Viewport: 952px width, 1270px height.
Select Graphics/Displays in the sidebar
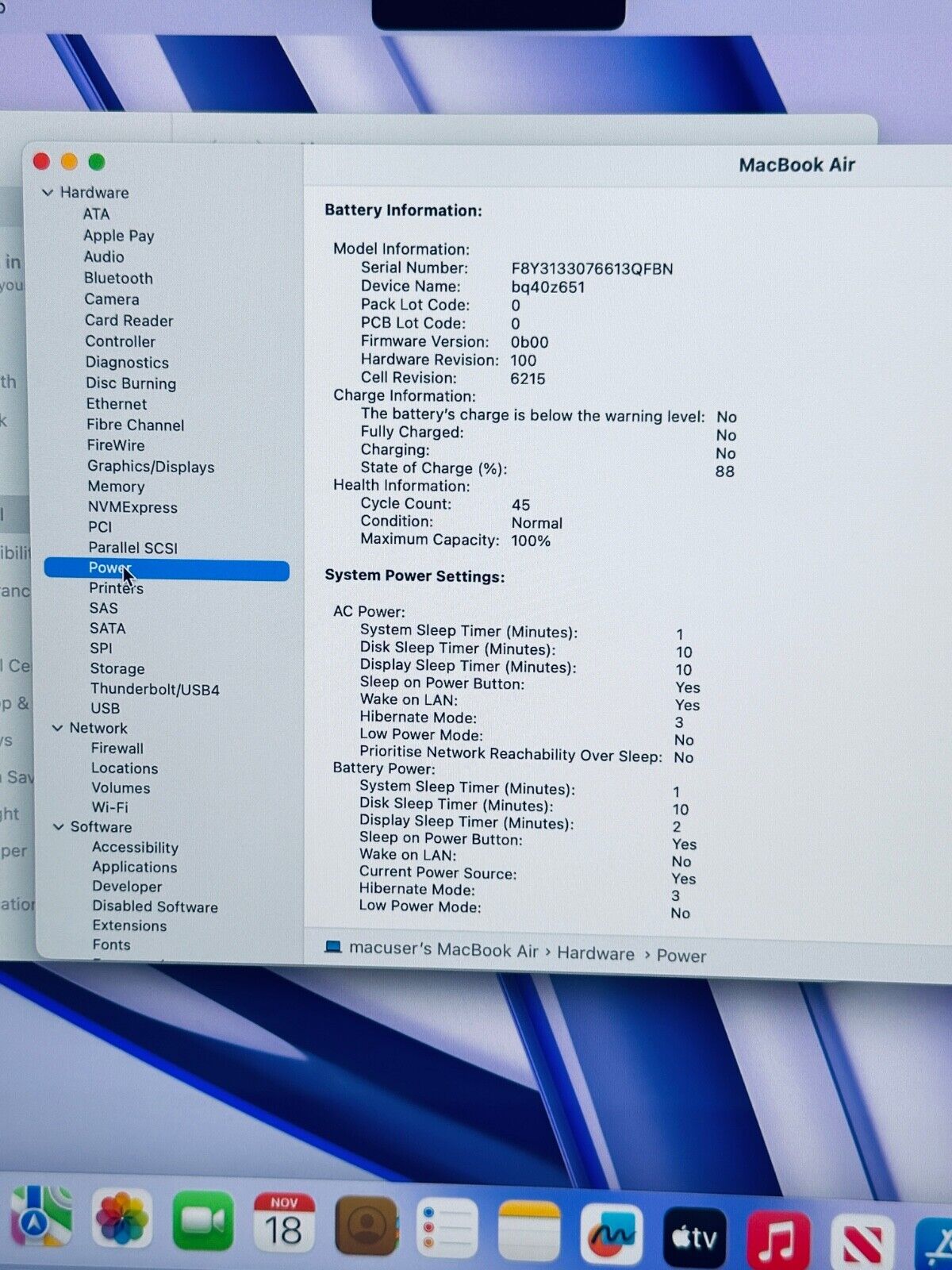151,467
